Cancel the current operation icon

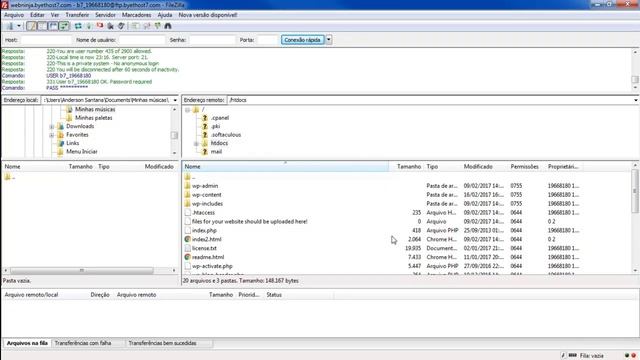click(x=100, y=26)
